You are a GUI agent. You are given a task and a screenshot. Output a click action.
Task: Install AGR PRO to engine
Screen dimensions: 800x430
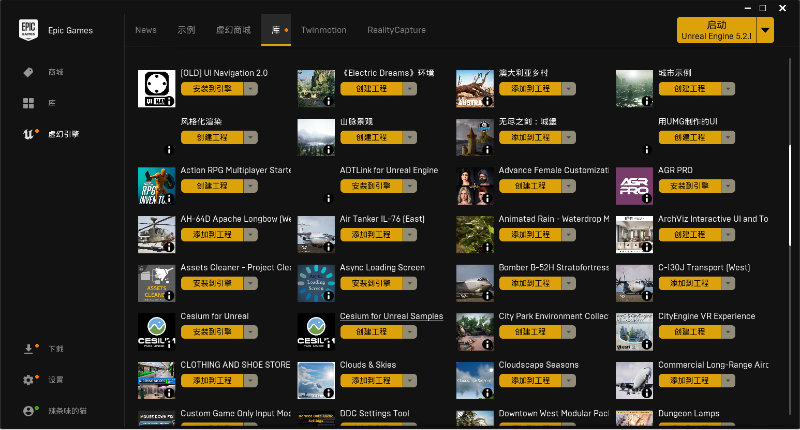tap(689, 186)
